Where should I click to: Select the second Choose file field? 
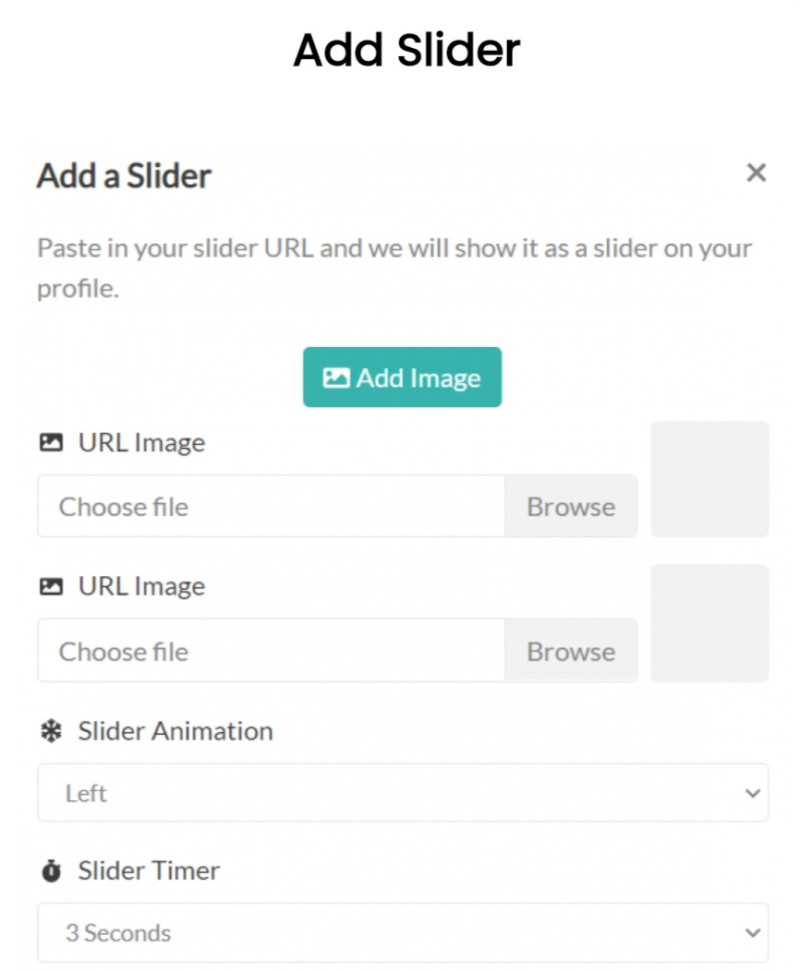271,651
